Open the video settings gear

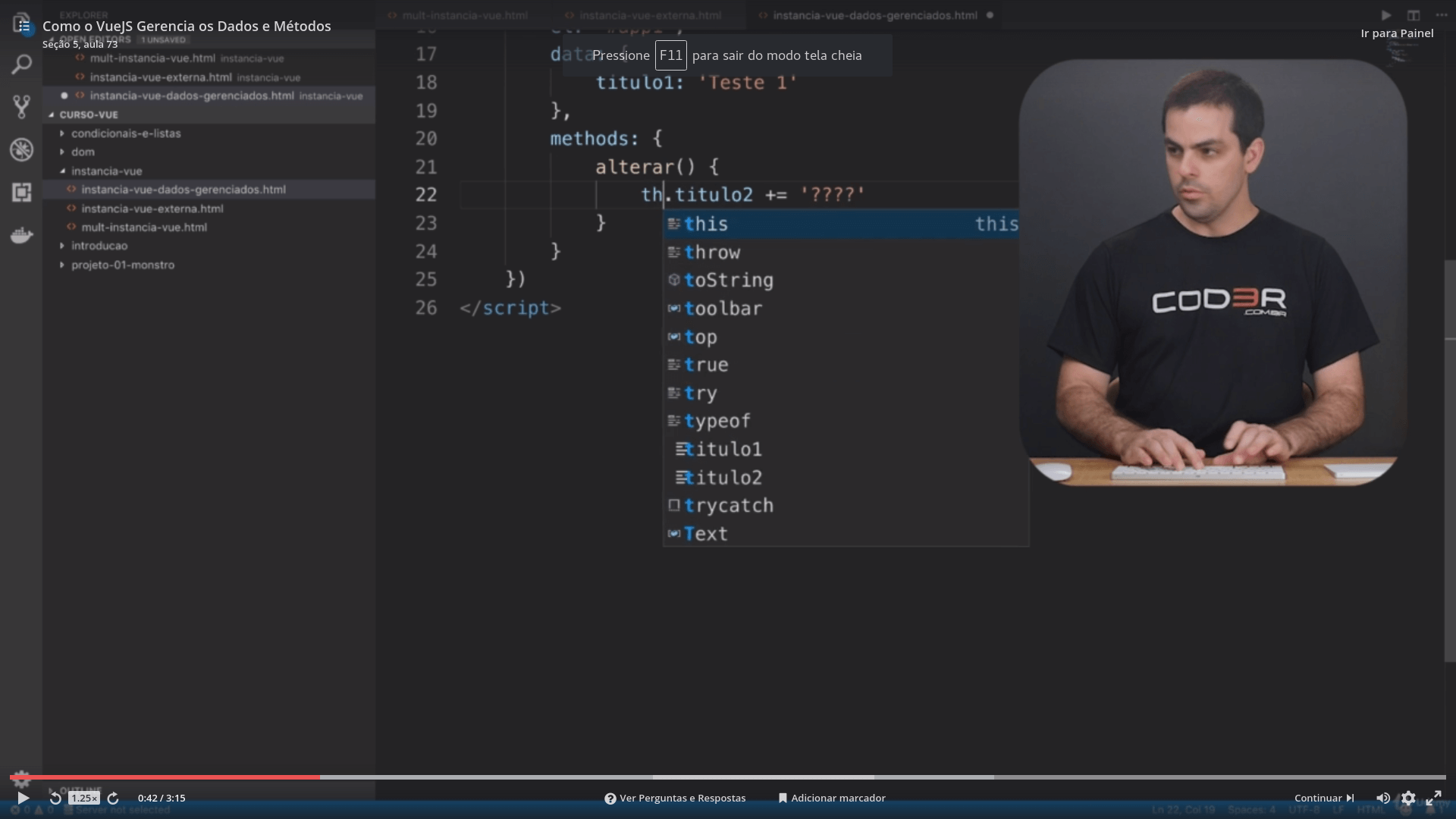[1408, 798]
